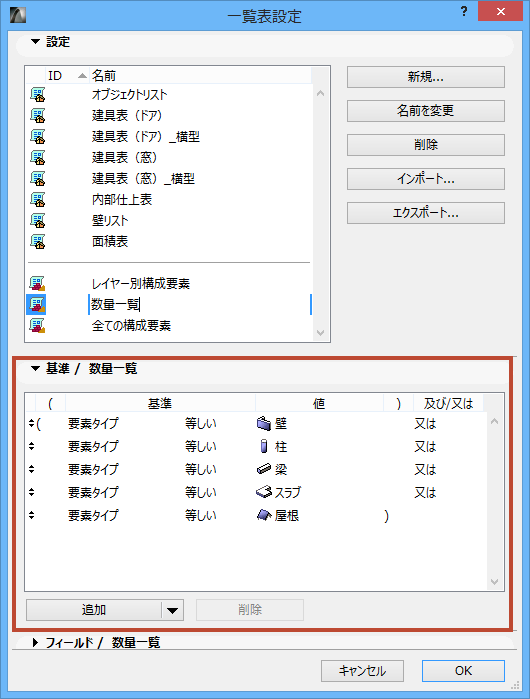
Task: Click the component icon beside 全ての構成要素
Action: coord(37,326)
